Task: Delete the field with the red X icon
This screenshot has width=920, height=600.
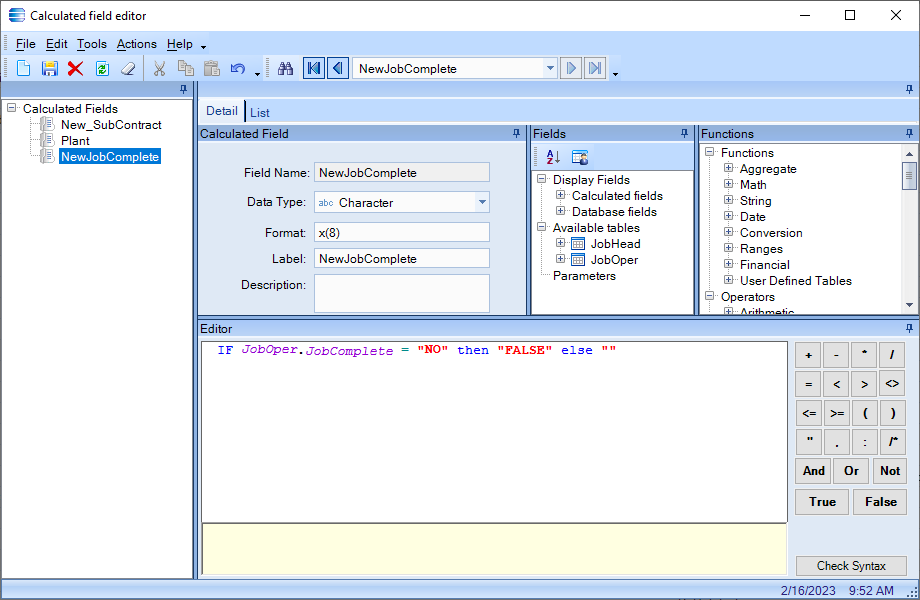Action: coord(75,69)
